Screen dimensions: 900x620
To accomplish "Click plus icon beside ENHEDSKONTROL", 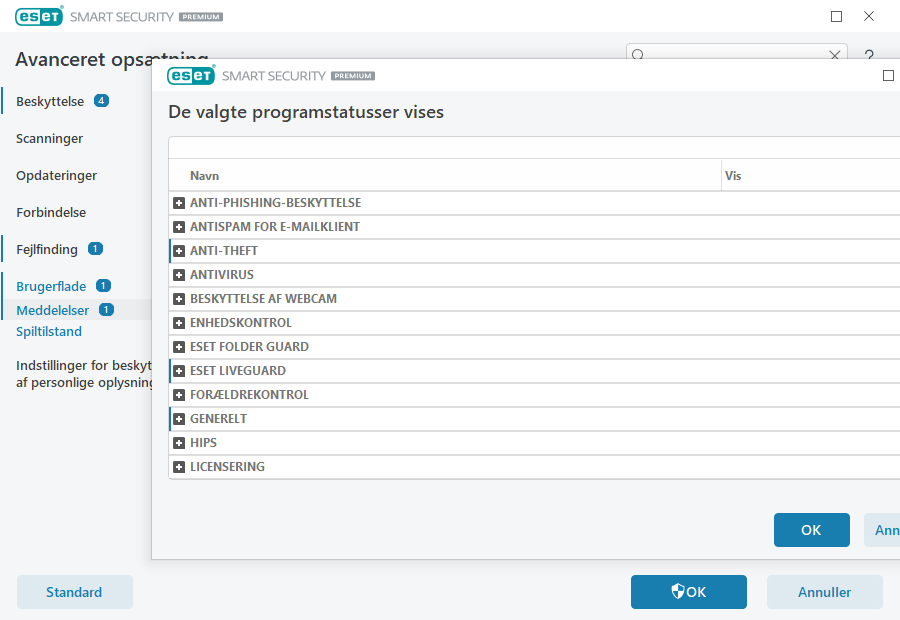I will (180, 323).
